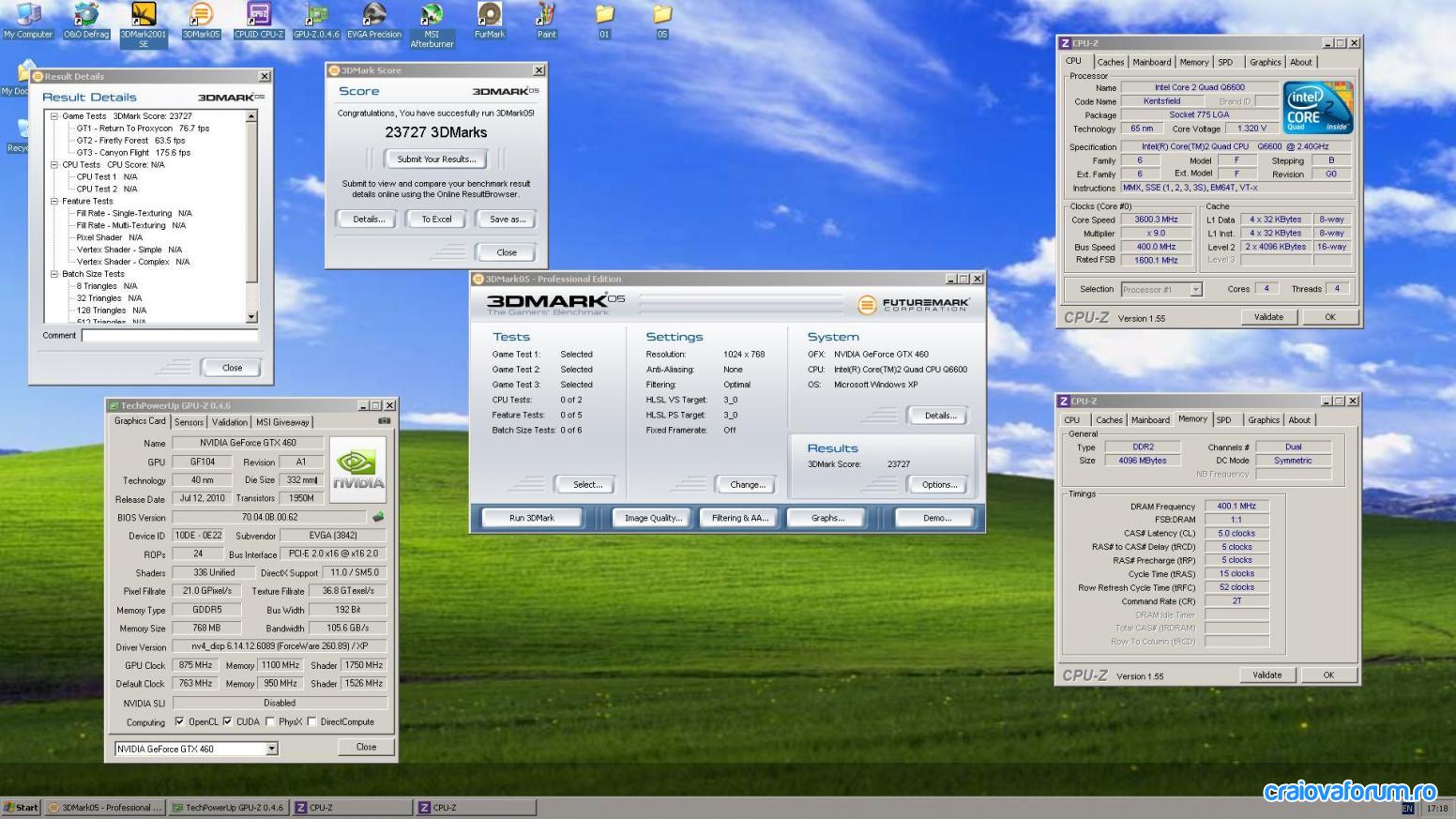1456x819 pixels.
Task: Open Image Quality settings in 3DMark05
Action: [x=653, y=518]
